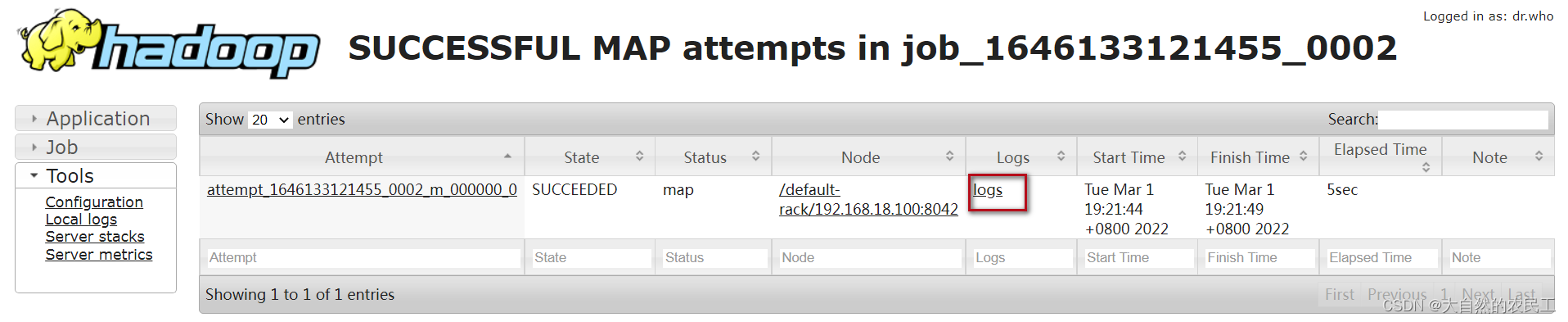Sort table by Start Time column

(x=1137, y=157)
